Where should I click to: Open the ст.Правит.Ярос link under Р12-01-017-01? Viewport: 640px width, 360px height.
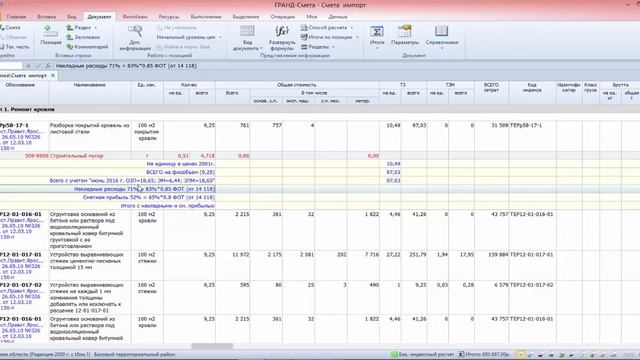coord(21,260)
